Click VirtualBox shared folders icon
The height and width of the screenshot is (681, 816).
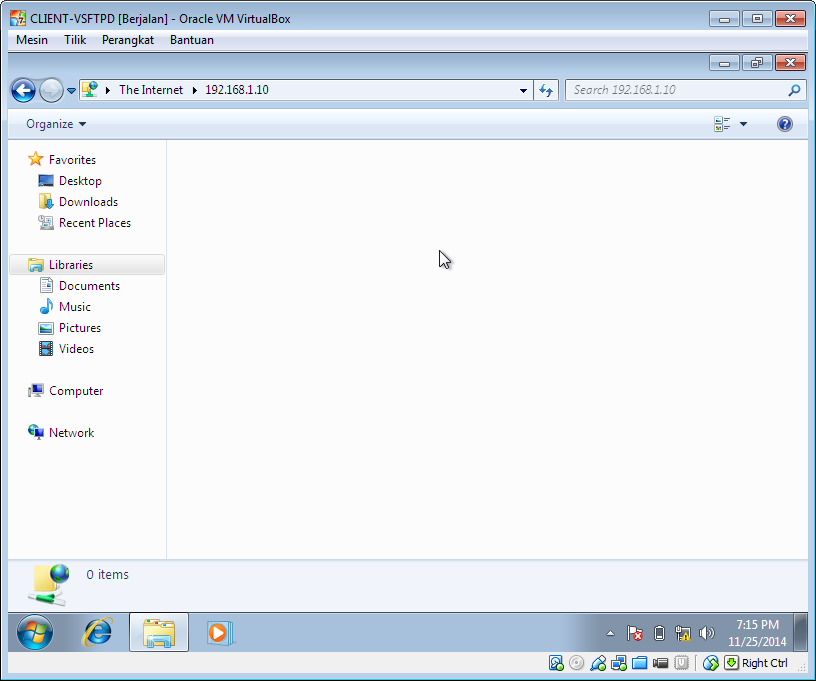[x=640, y=663]
